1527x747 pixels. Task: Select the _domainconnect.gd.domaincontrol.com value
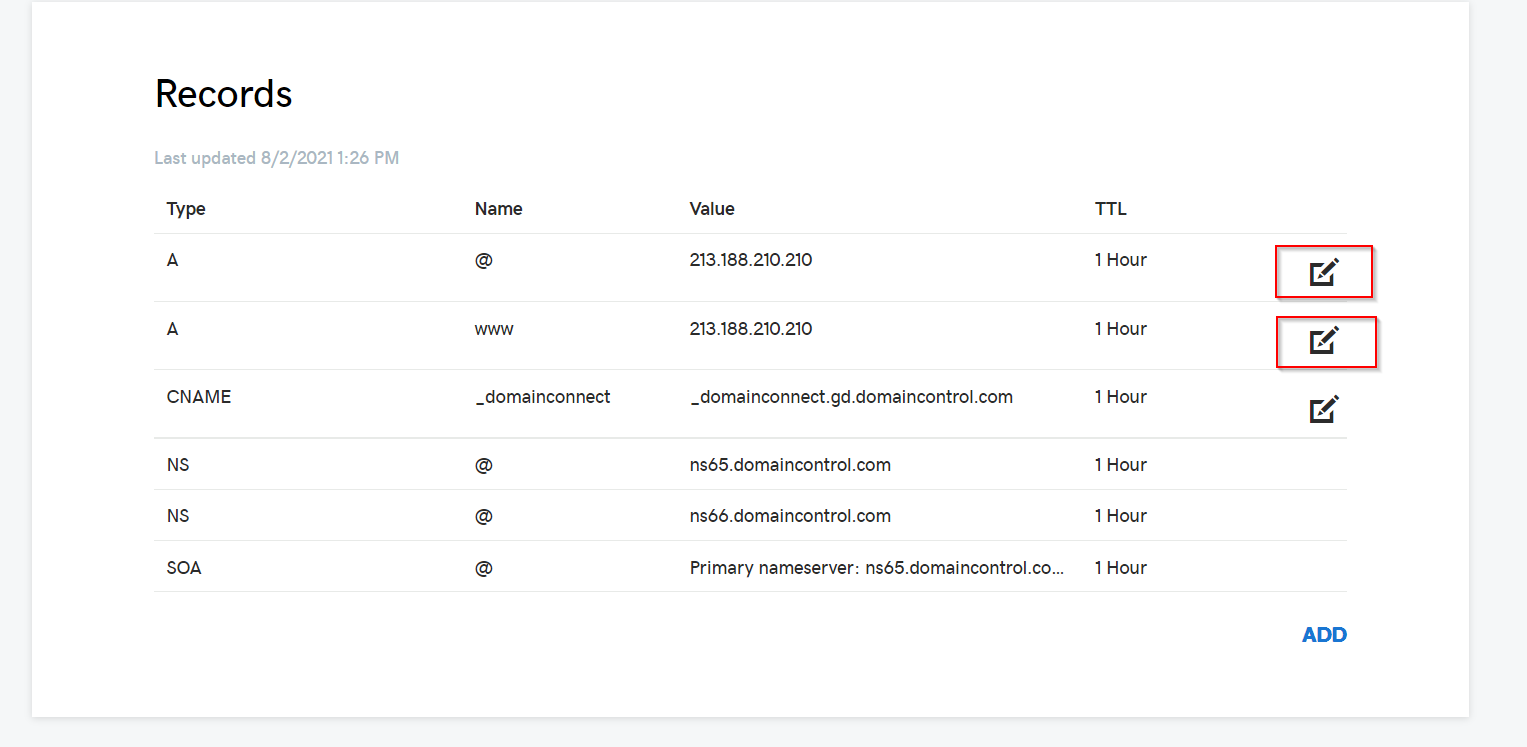click(x=851, y=397)
